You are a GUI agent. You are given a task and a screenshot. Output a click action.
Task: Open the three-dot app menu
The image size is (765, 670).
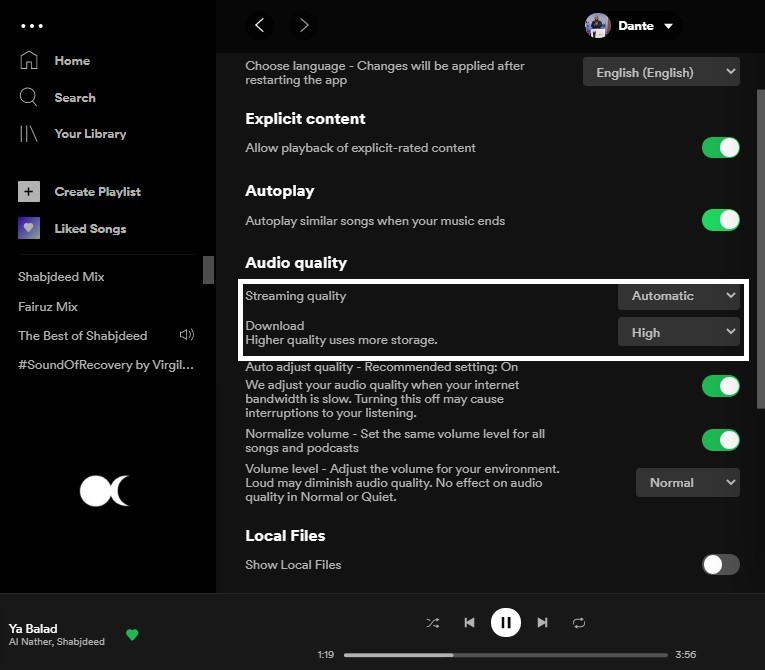tap(32, 26)
